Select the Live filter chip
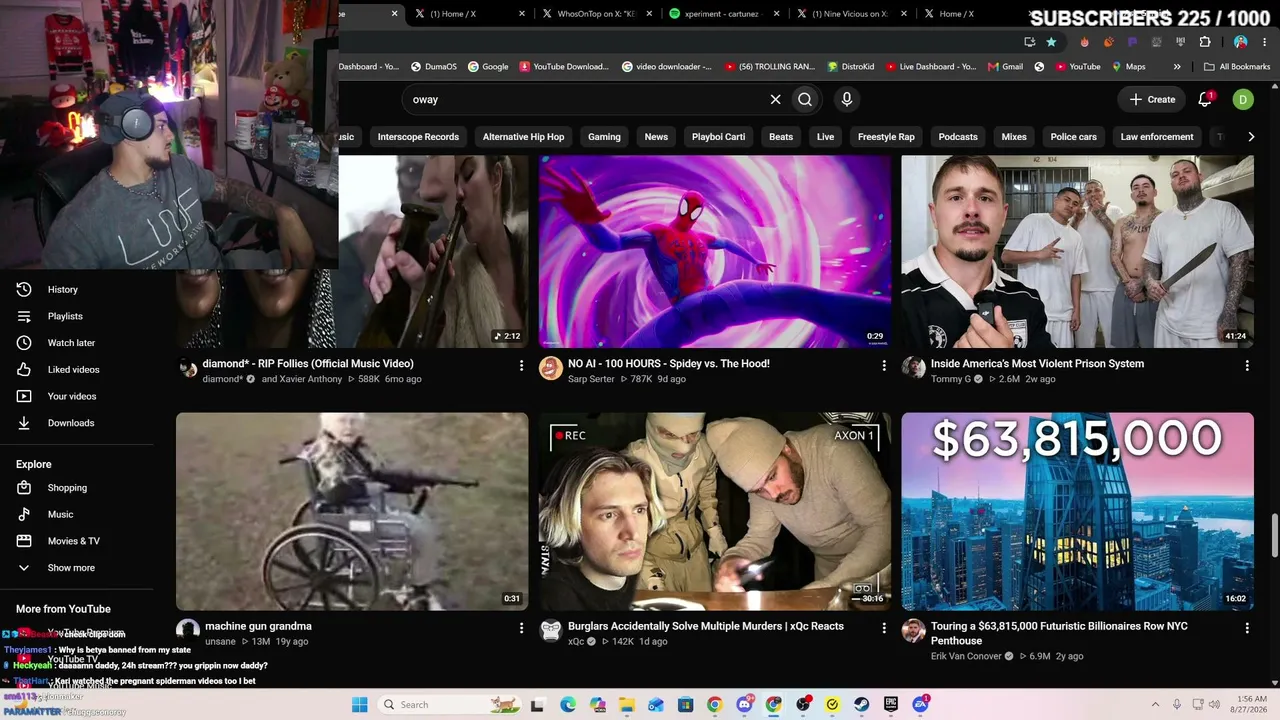 coord(825,137)
